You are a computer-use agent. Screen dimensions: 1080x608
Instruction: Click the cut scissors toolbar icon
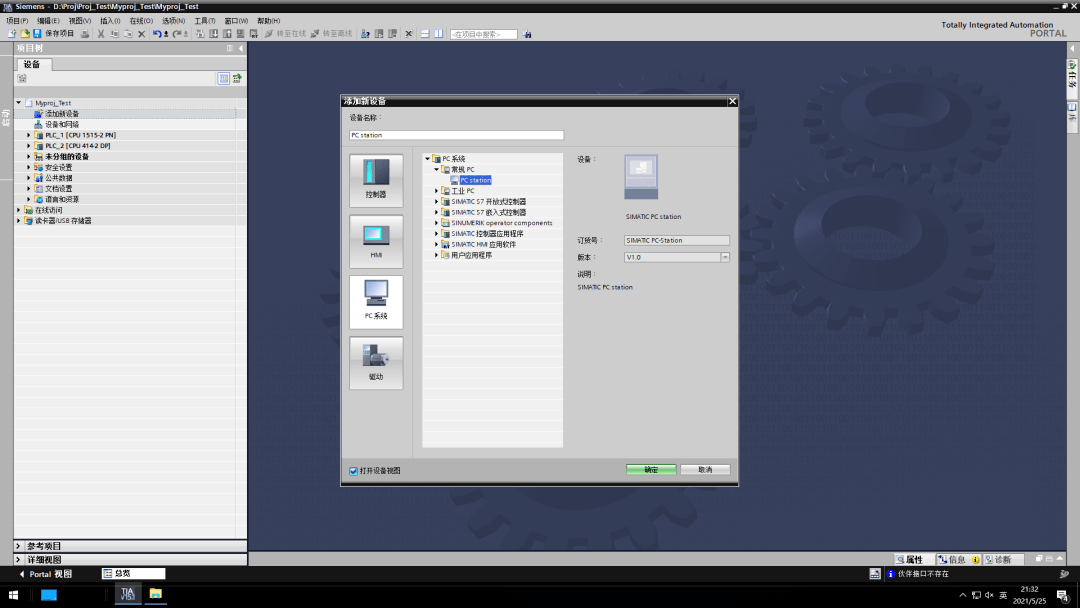click(101, 34)
